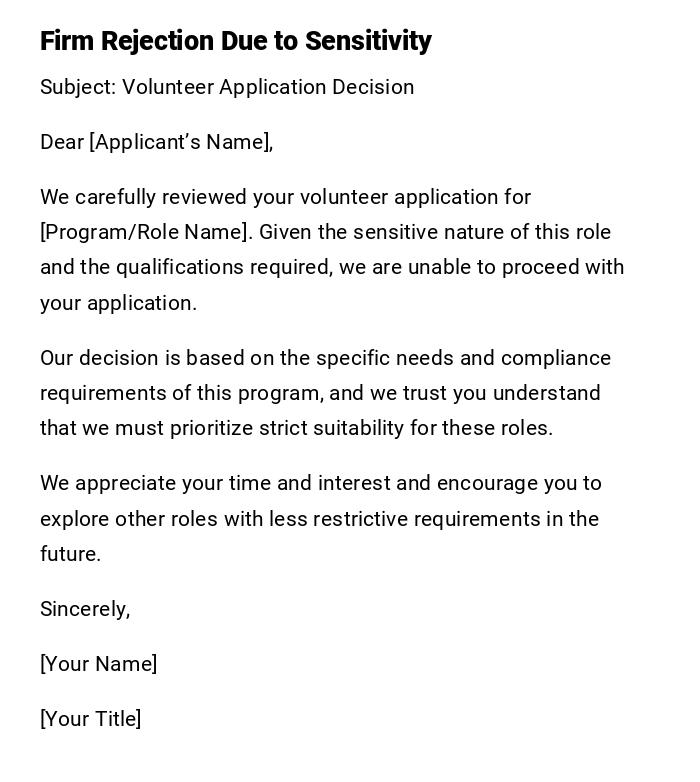Click the '[Program/Role Name]' placeholder
Image resolution: width=700 pixels, height=782 pixels.
coord(144,232)
